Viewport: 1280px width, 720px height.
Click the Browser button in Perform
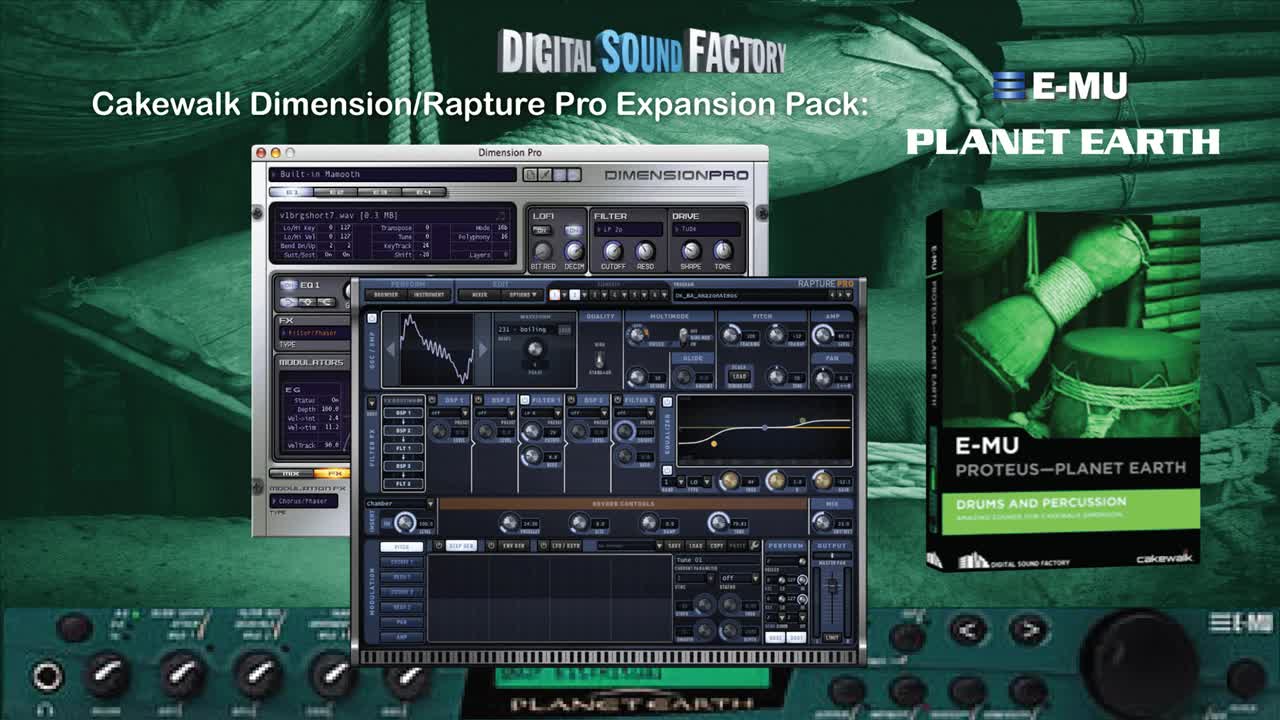click(x=385, y=295)
